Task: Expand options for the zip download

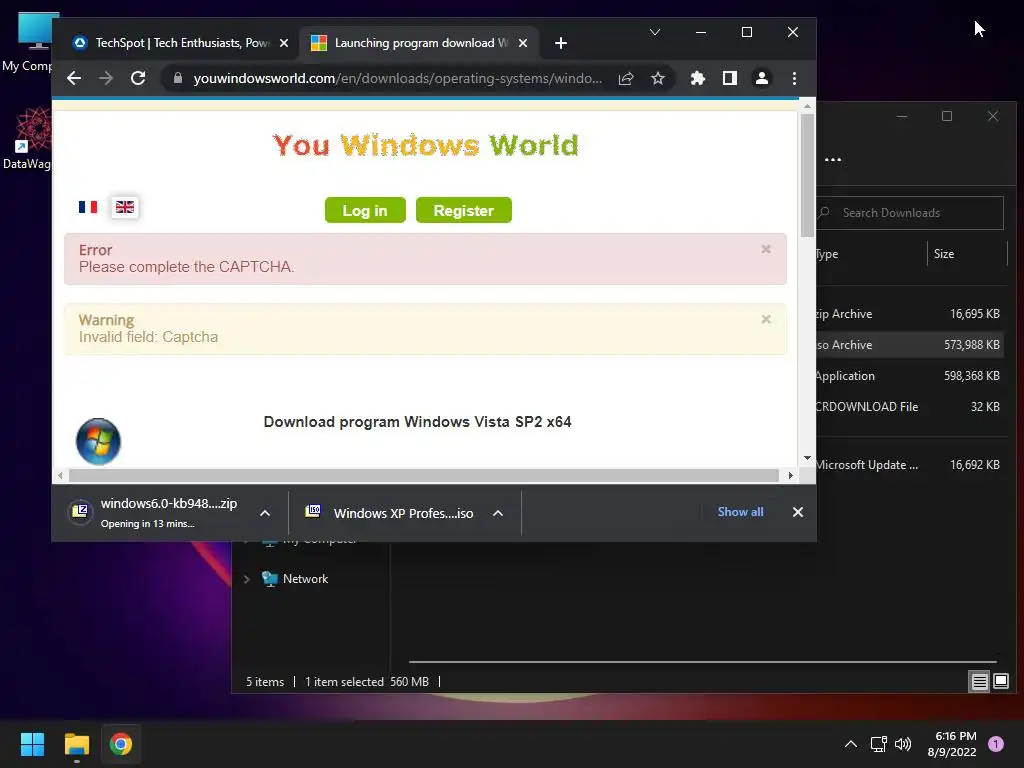Action: point(265,513)
